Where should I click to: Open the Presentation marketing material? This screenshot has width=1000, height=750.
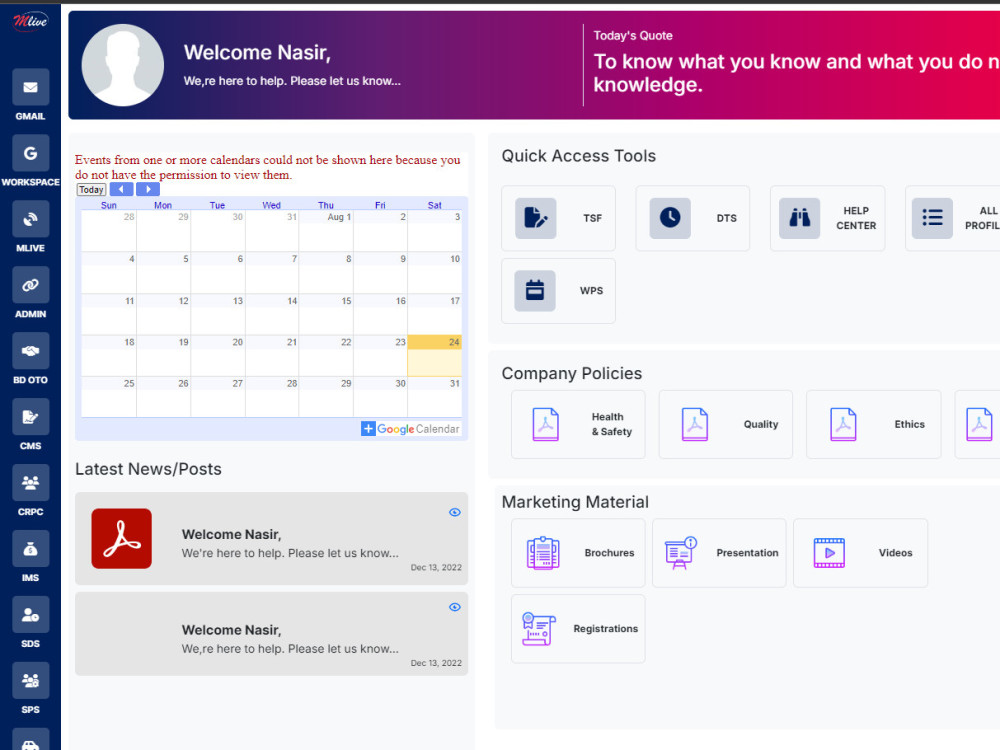point(719,553)
